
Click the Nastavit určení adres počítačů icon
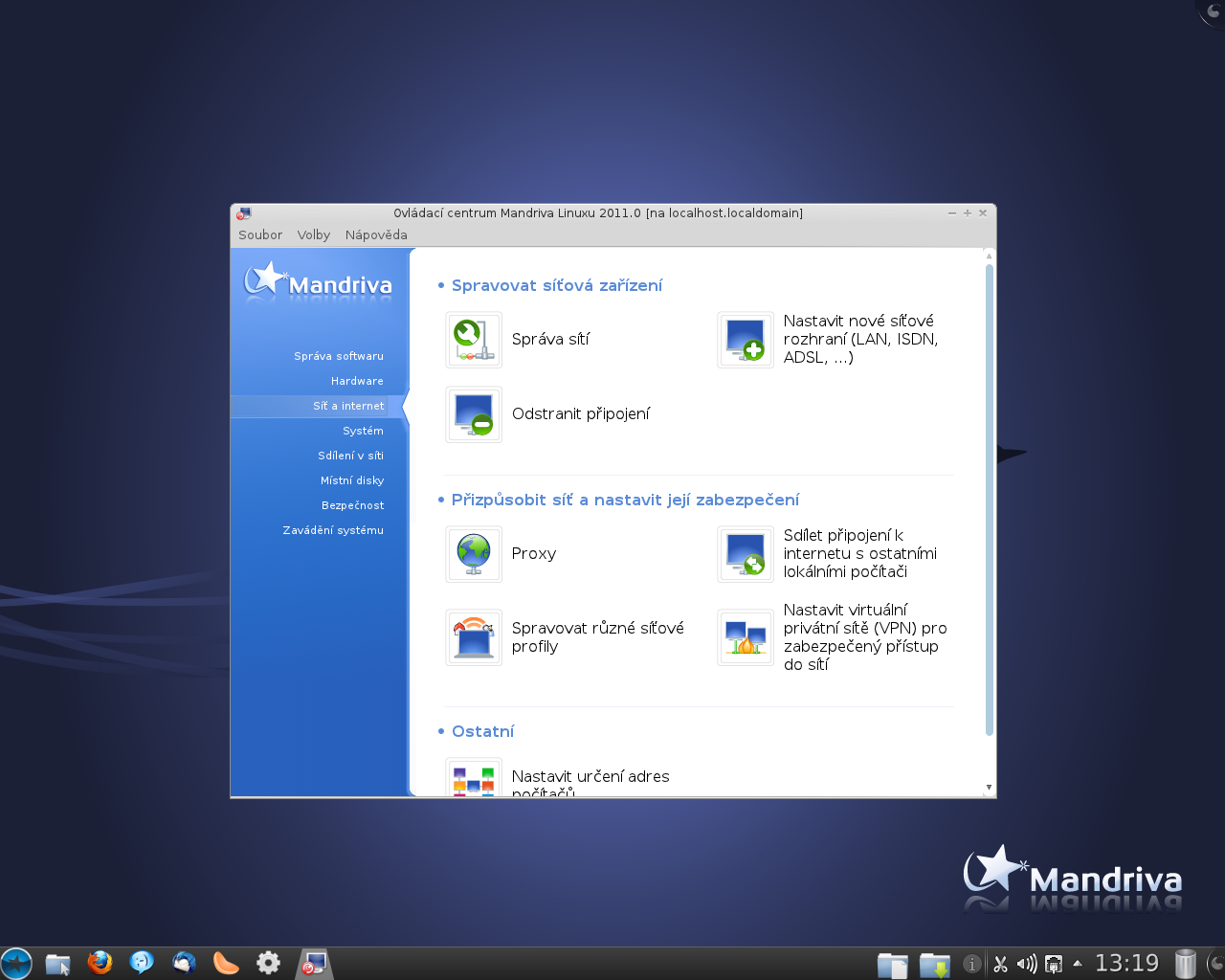pos(474,778)
